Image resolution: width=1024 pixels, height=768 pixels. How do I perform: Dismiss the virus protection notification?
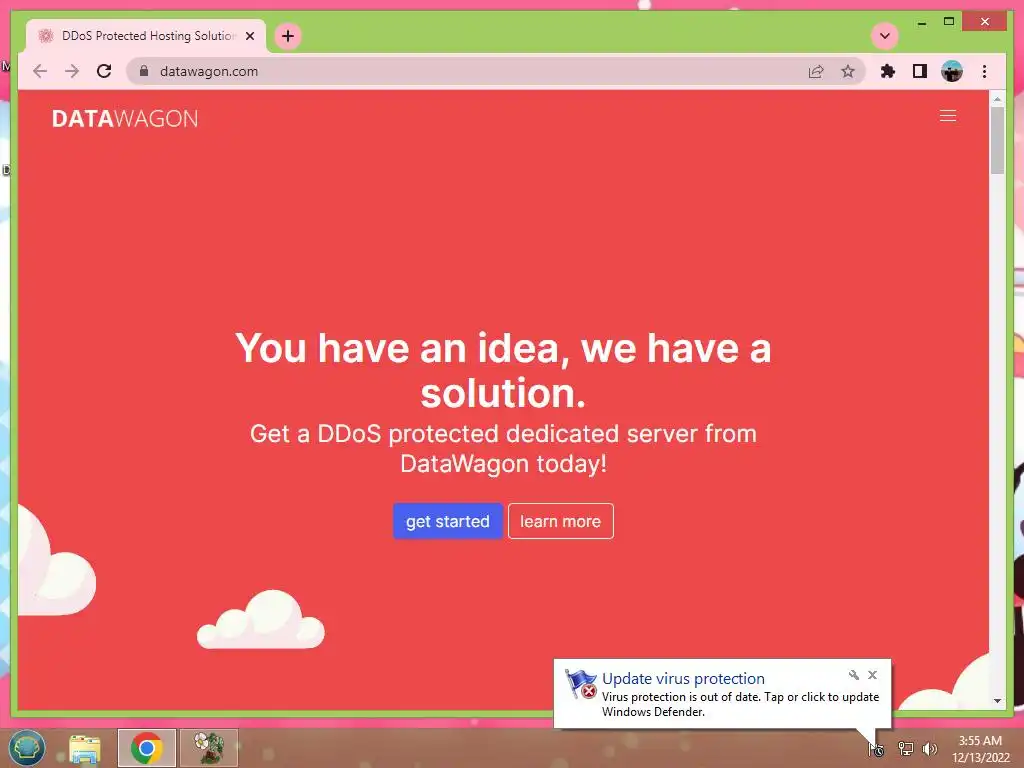[x=872, y=675]
